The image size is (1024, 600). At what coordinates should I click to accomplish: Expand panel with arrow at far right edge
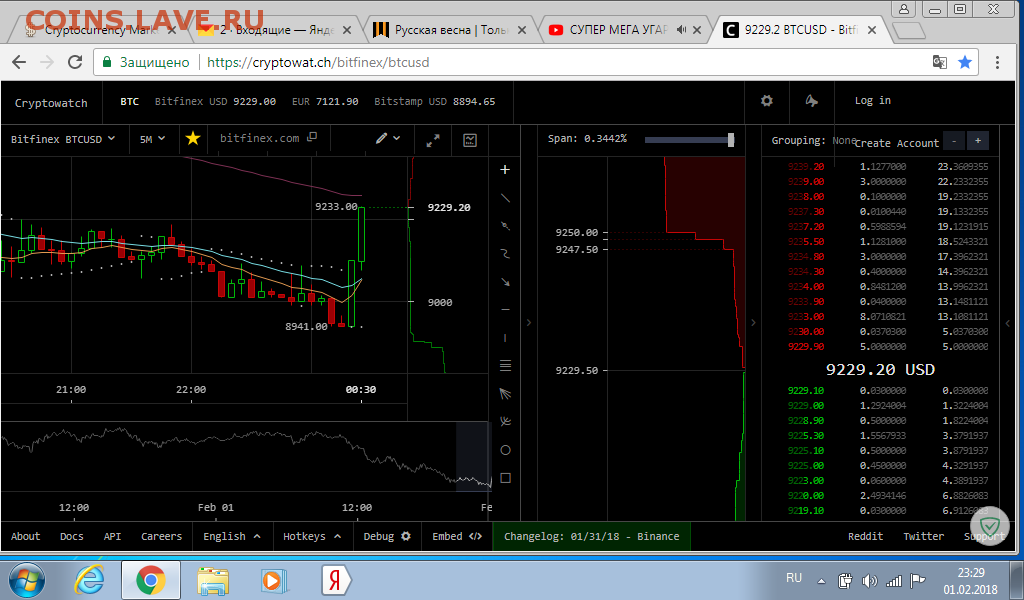pos(1008,323)
